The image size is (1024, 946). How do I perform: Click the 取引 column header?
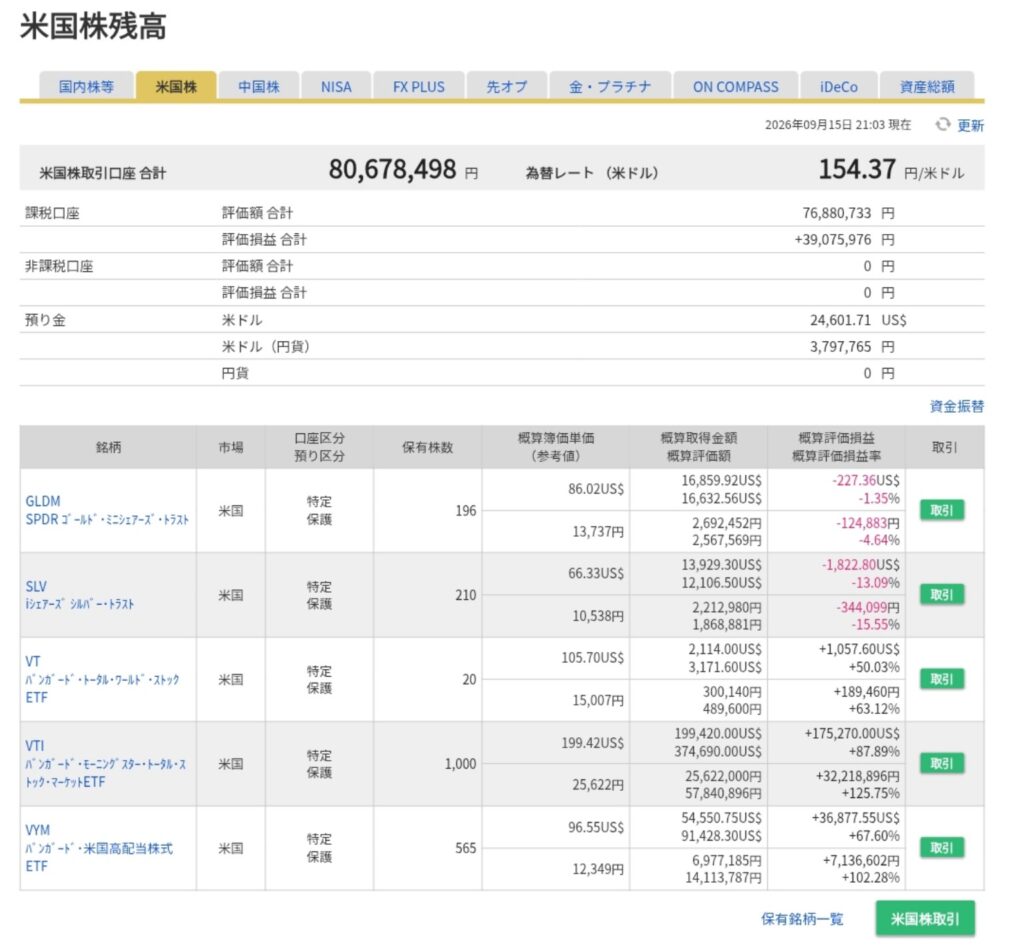[944, 447]
